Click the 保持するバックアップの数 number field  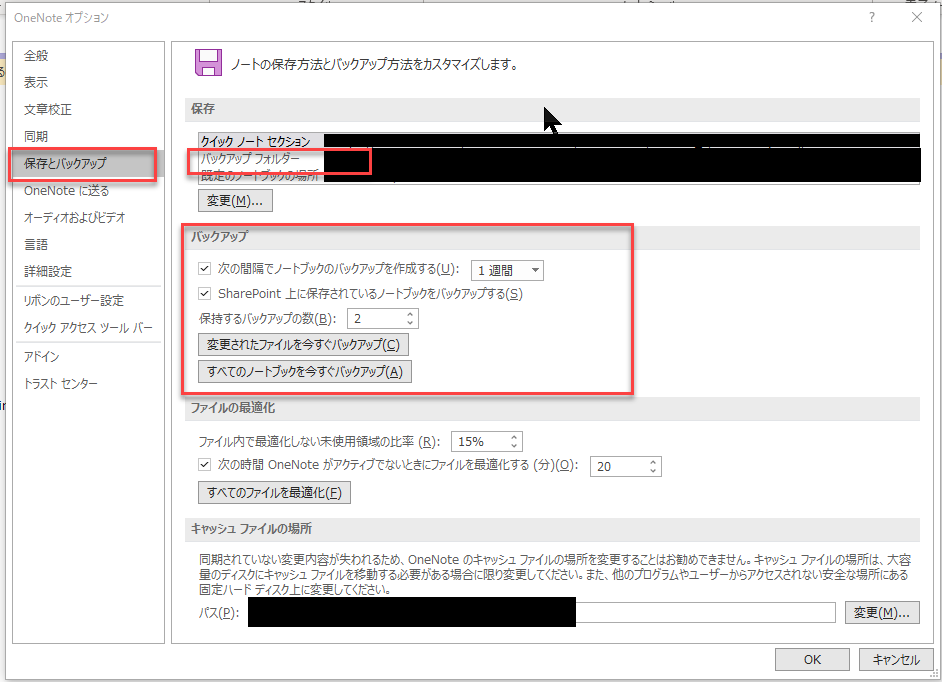click(x=375, y=319)
